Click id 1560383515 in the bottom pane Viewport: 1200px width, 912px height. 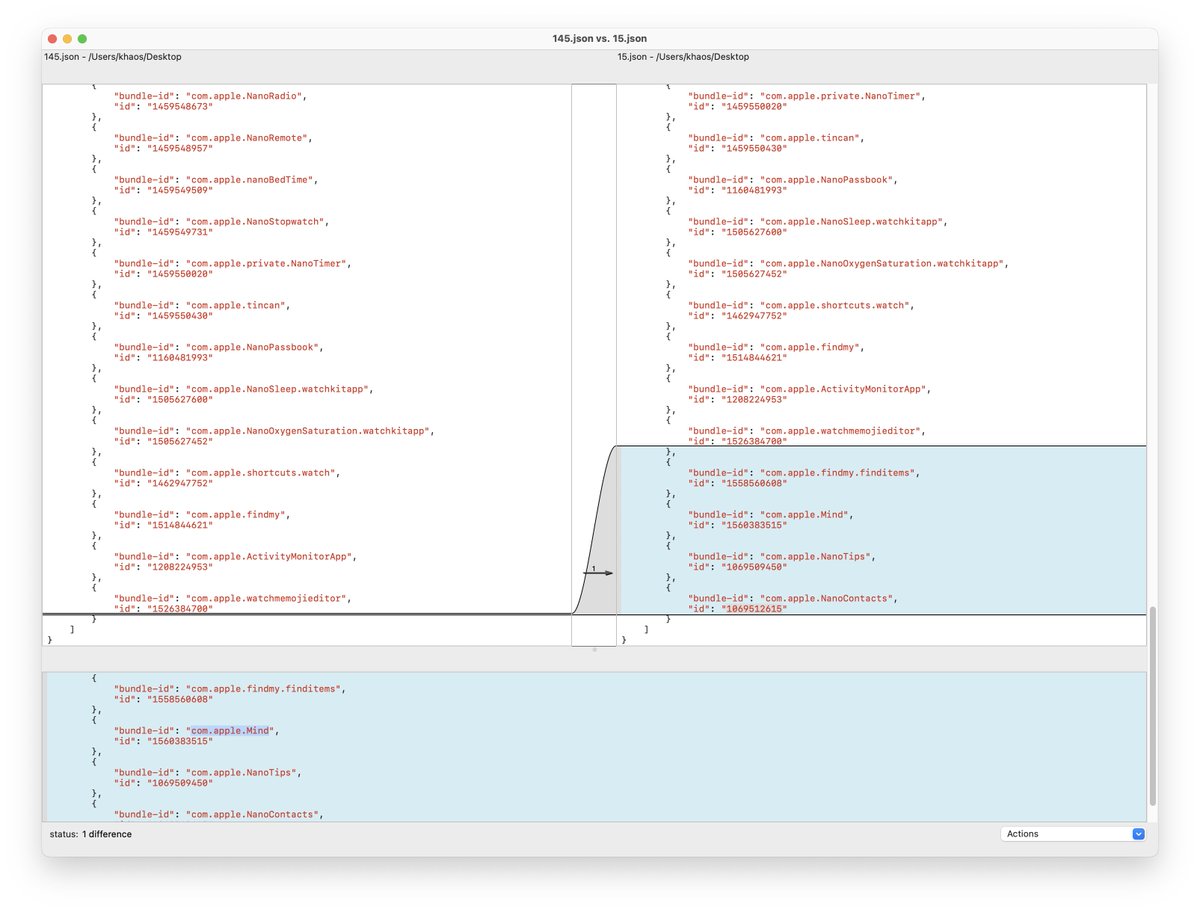(x=180, y=742)
